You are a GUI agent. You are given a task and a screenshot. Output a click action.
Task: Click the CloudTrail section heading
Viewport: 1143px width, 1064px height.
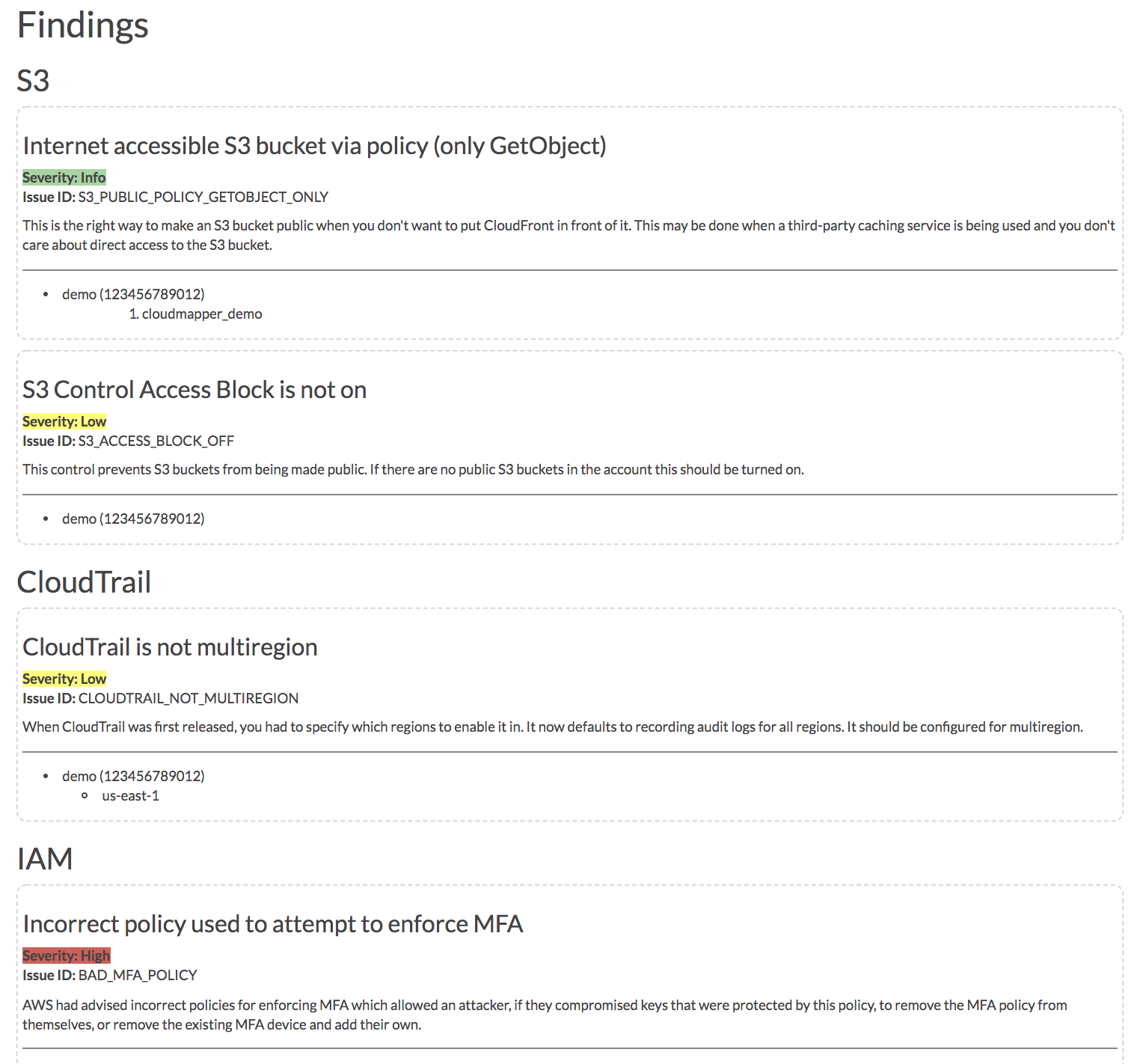[x=85, y=582]
